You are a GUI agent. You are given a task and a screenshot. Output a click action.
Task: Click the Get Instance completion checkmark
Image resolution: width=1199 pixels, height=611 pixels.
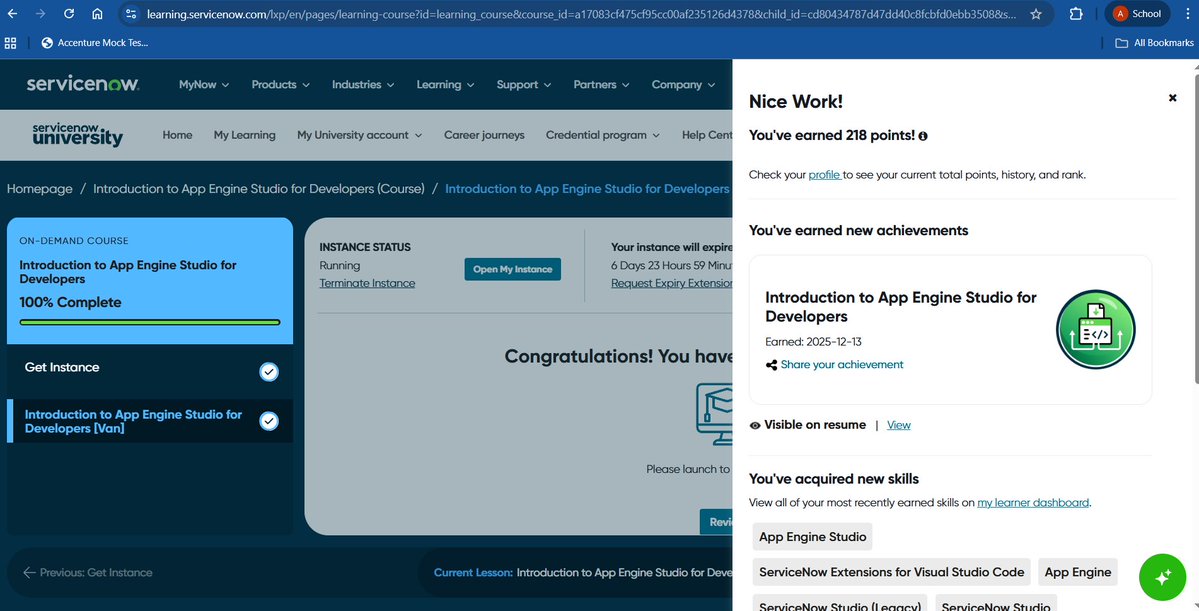click(268, 372)
